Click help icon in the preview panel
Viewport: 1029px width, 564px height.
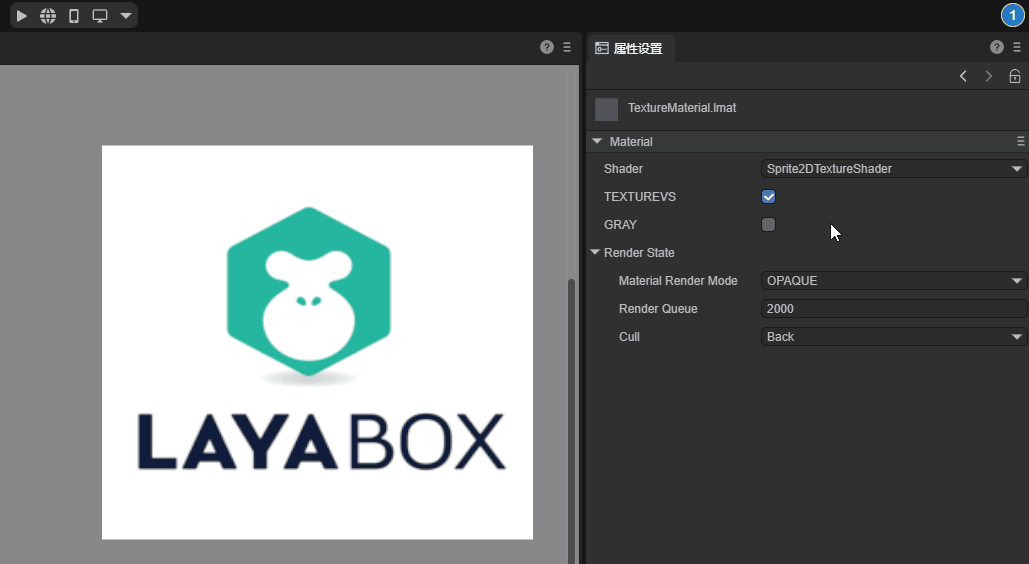click(547, 47)
